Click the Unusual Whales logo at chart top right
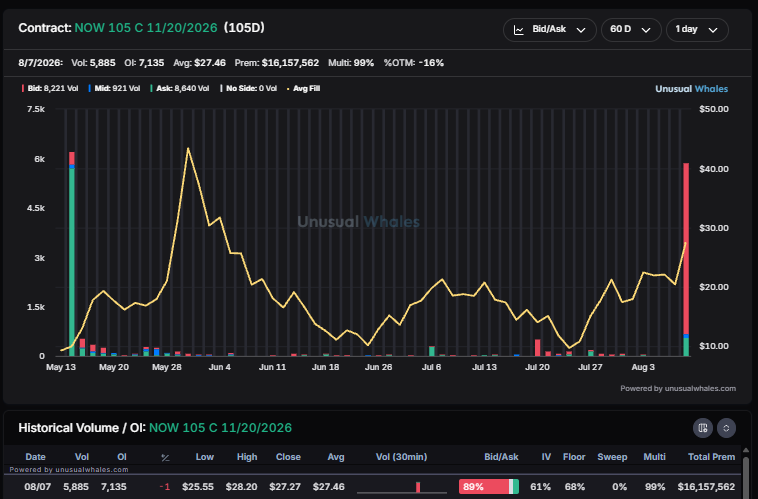The width and height of the screenshot is (758, 499). (691, 89)
